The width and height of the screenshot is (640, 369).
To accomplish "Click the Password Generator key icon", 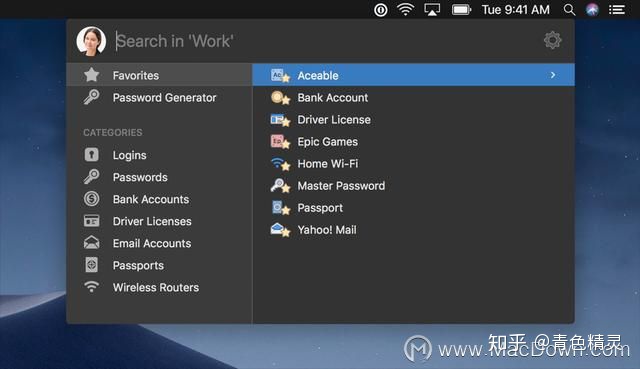I will [91, 97].
